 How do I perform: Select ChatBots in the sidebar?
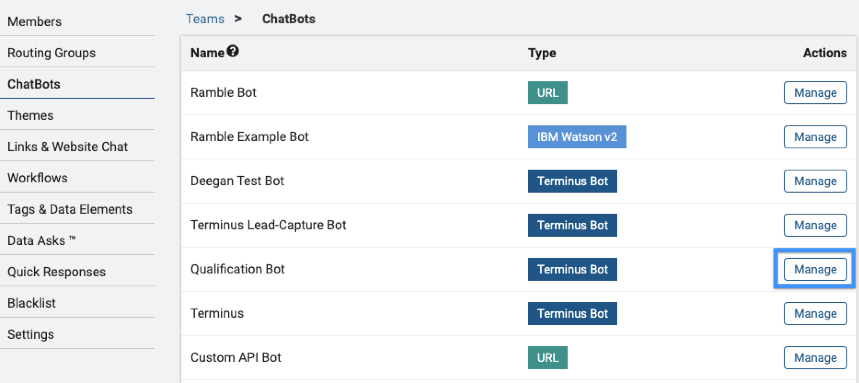coord(34,84)
